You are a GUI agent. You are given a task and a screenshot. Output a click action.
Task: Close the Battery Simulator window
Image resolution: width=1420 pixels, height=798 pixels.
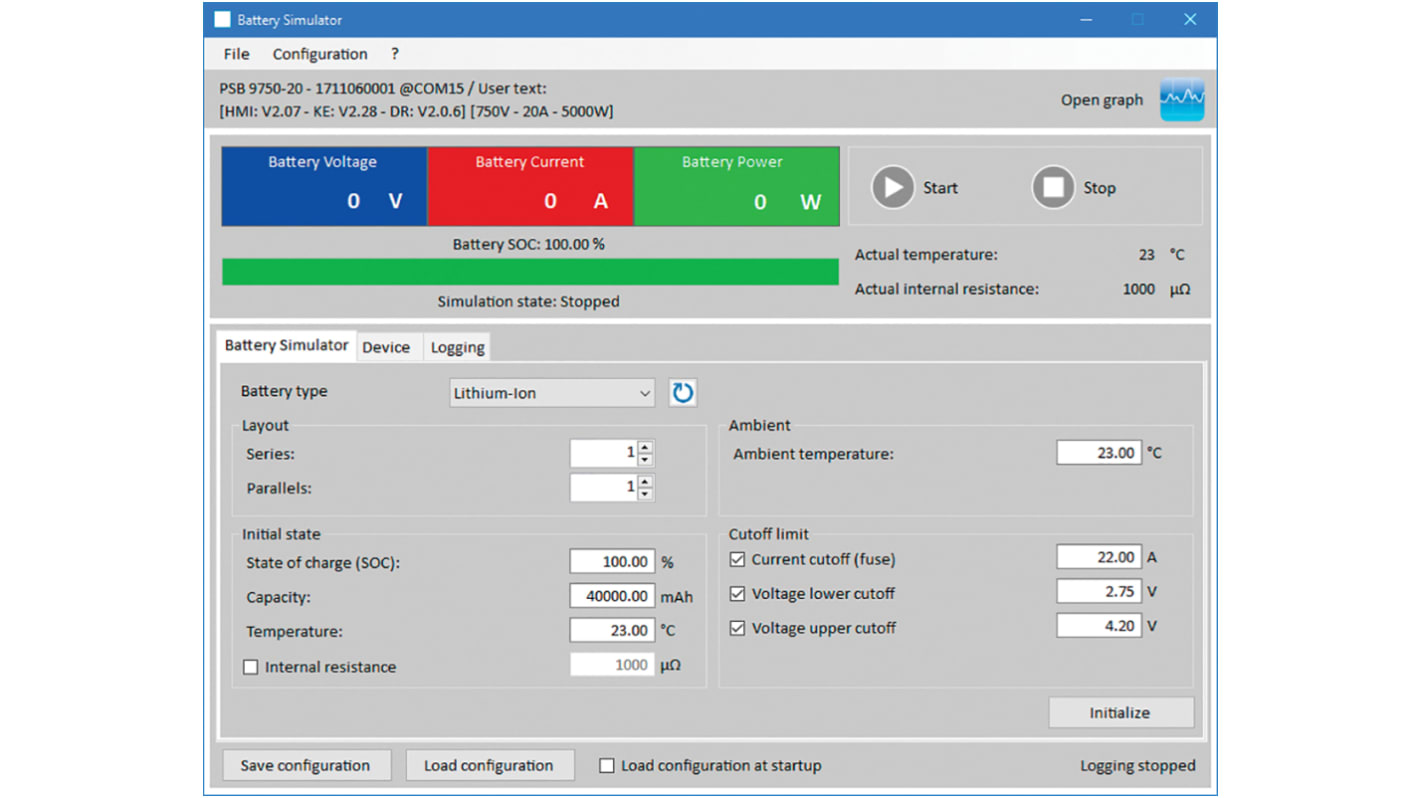point(1190,19)
